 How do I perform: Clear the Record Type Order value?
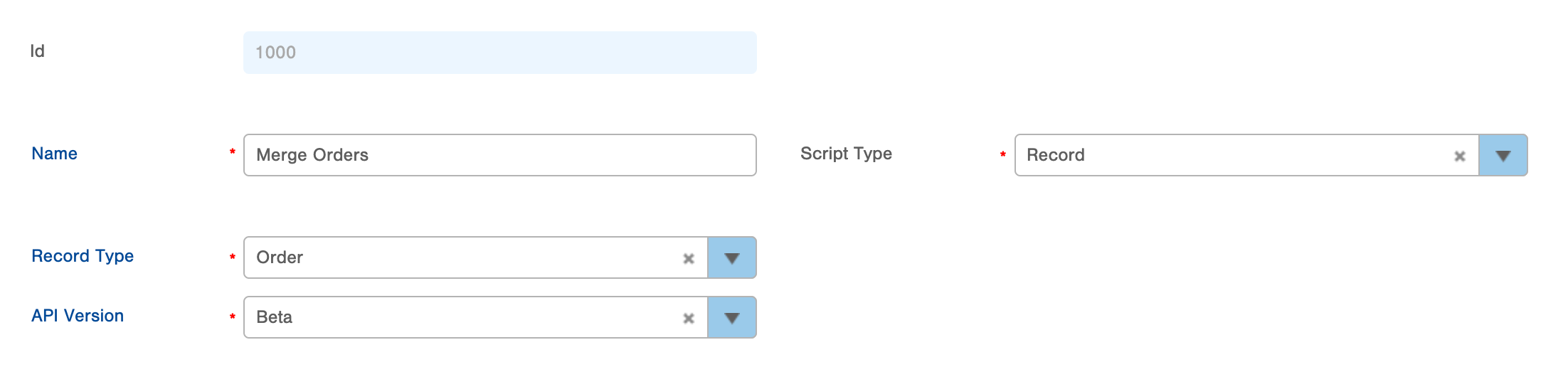(x=688, y=258)
